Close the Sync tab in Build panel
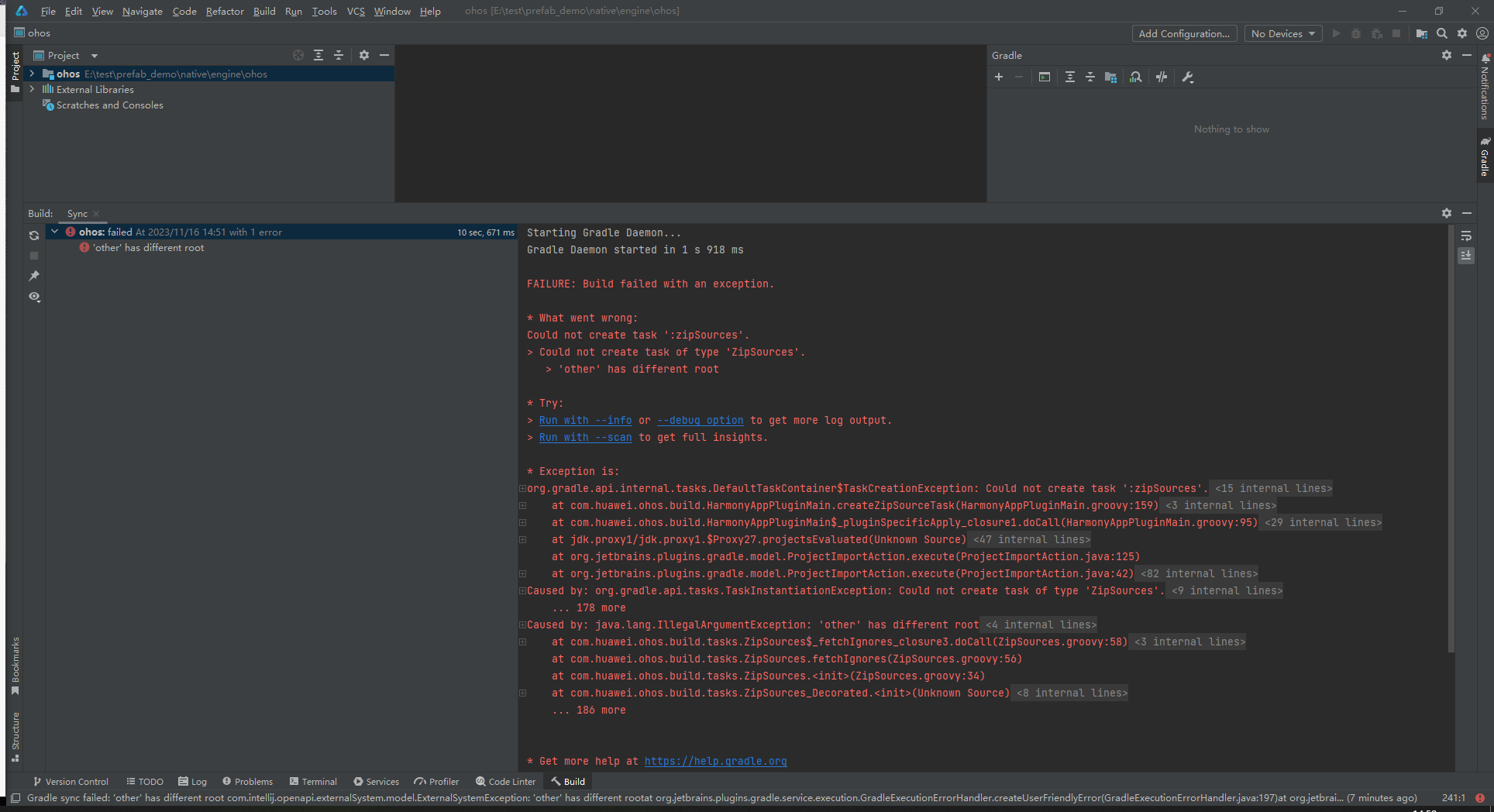The width and height of the screenshot is (1494, 812). (x=96, y=214)
